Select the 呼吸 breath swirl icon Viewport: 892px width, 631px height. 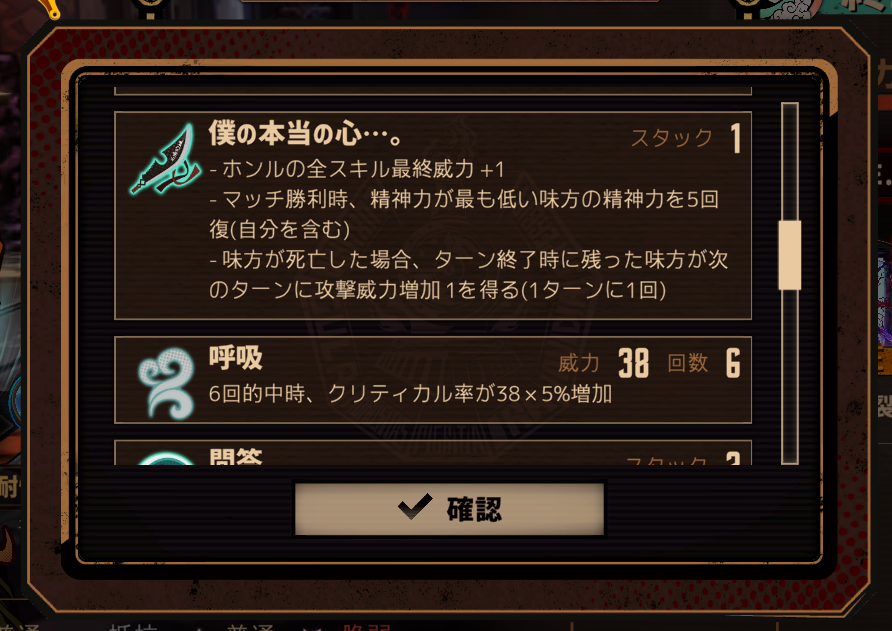(166, 383)
